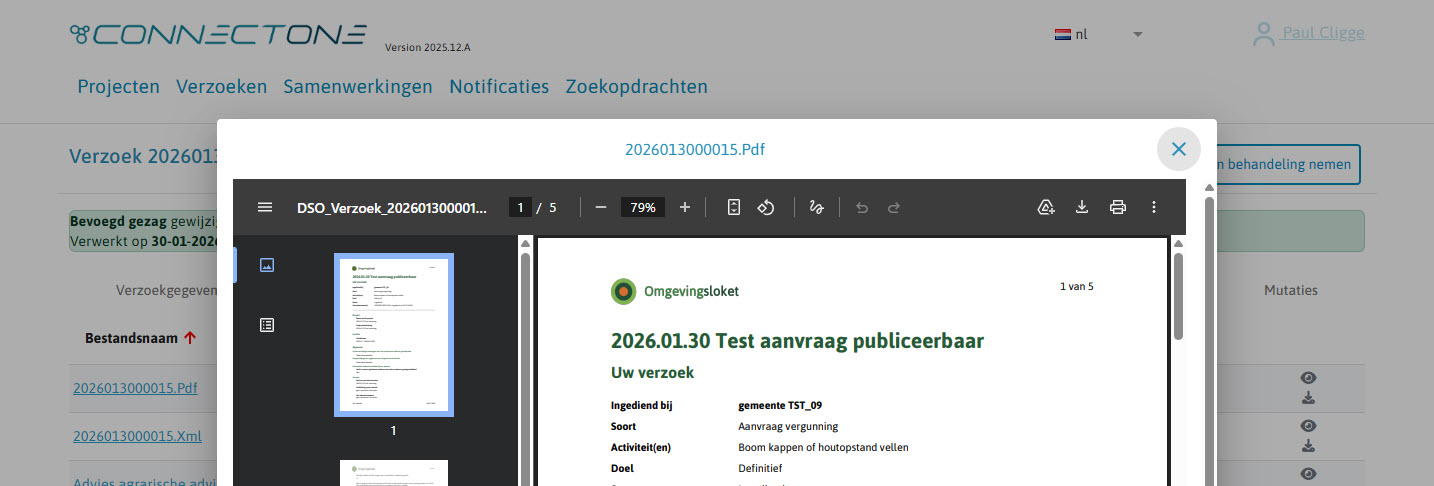Download 2026013000015.Xml via row download icon
This screenshot has width=1434, height=486.
click(x=1308, y=446)
